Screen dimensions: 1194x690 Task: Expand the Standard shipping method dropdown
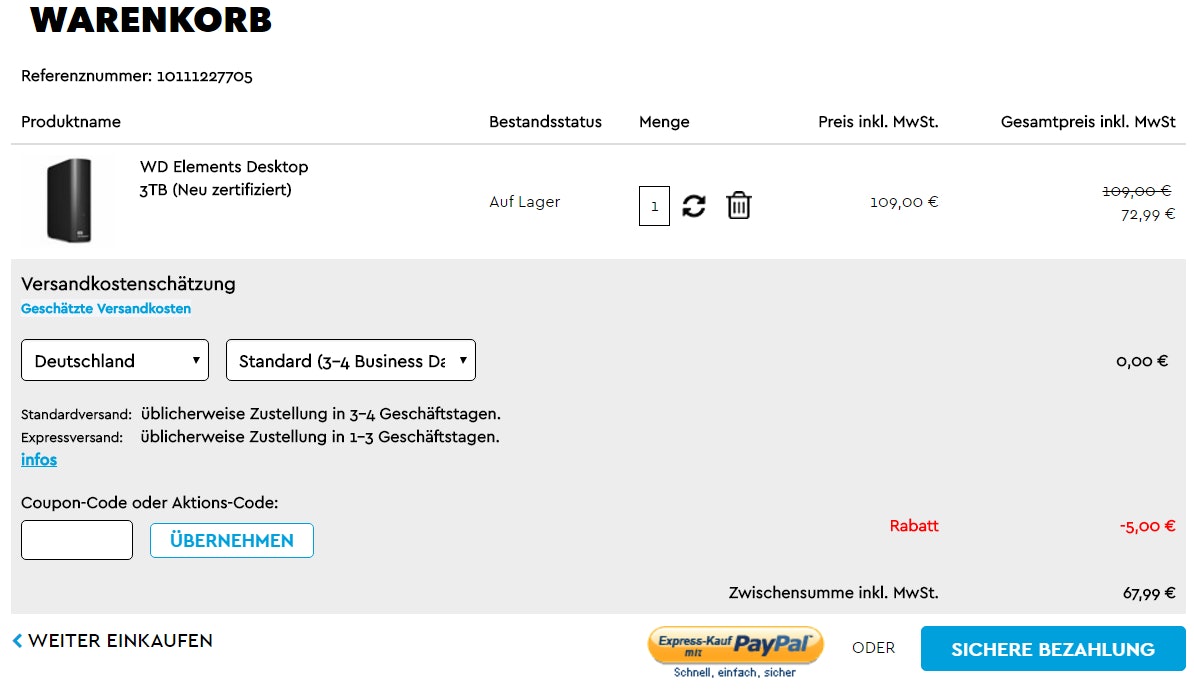click(351, 361)
